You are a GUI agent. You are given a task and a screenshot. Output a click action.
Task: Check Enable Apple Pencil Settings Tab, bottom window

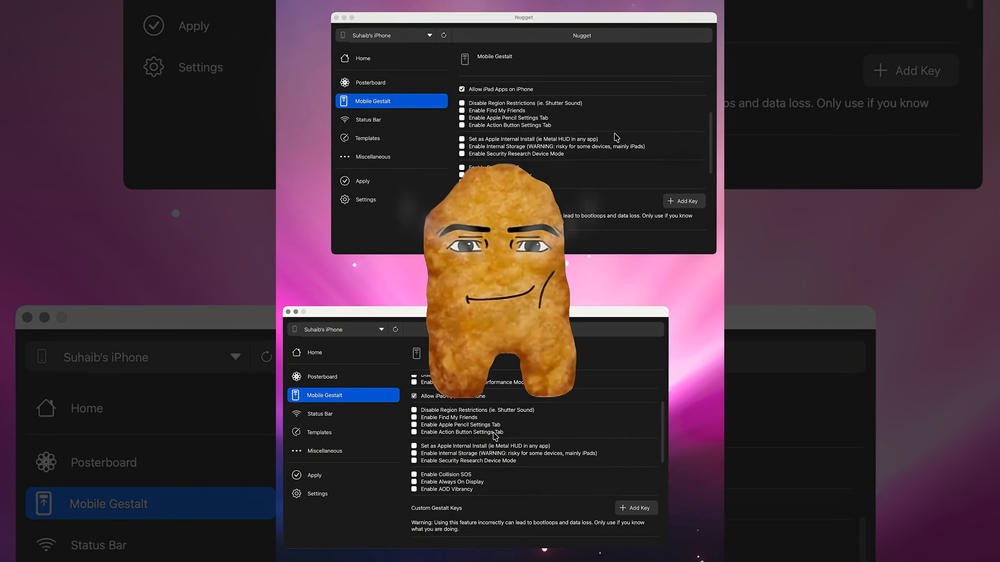[x=414, y=424]
